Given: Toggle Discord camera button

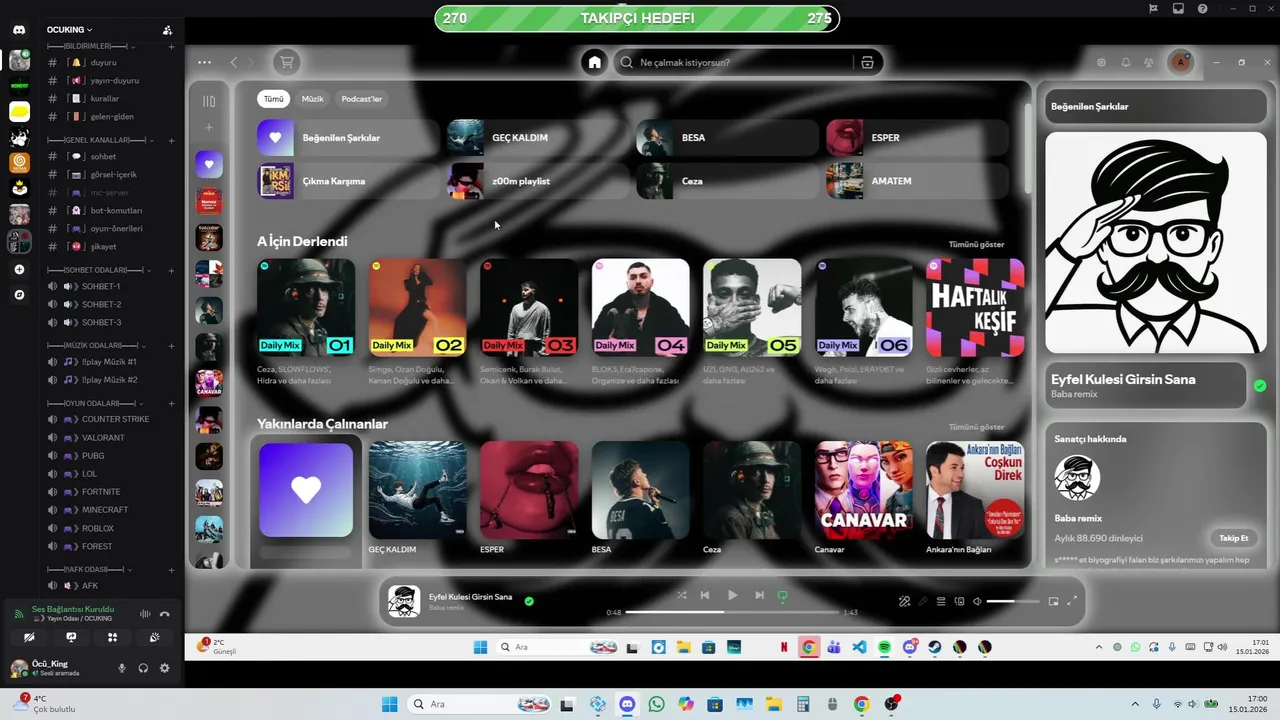Looking at the screenshot, I should click(29, 637).
